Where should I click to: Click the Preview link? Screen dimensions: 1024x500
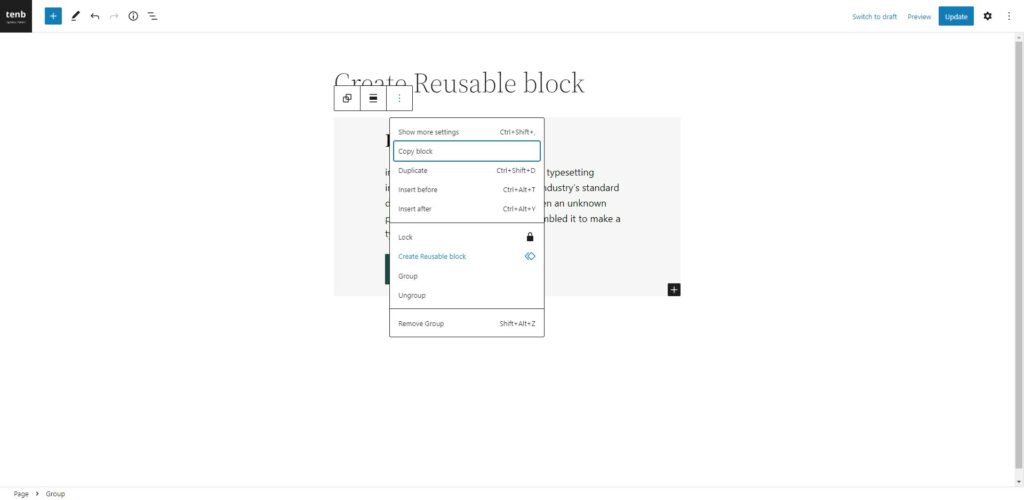[919, 16]
